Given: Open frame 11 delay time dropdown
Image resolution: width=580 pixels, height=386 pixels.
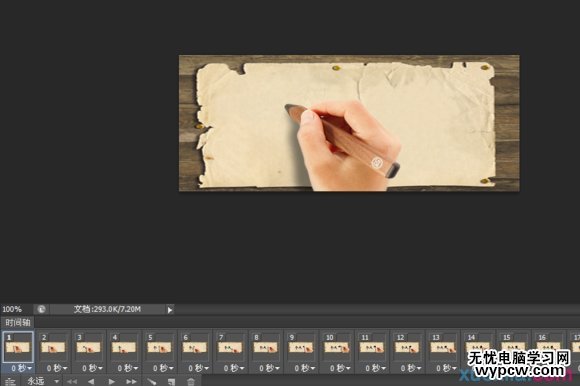Looking at the screenshot, I should coord(376,368).
